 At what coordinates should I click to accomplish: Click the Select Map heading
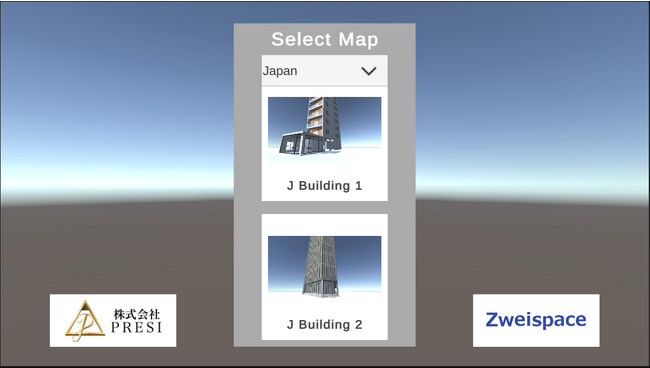coord(325,39)
